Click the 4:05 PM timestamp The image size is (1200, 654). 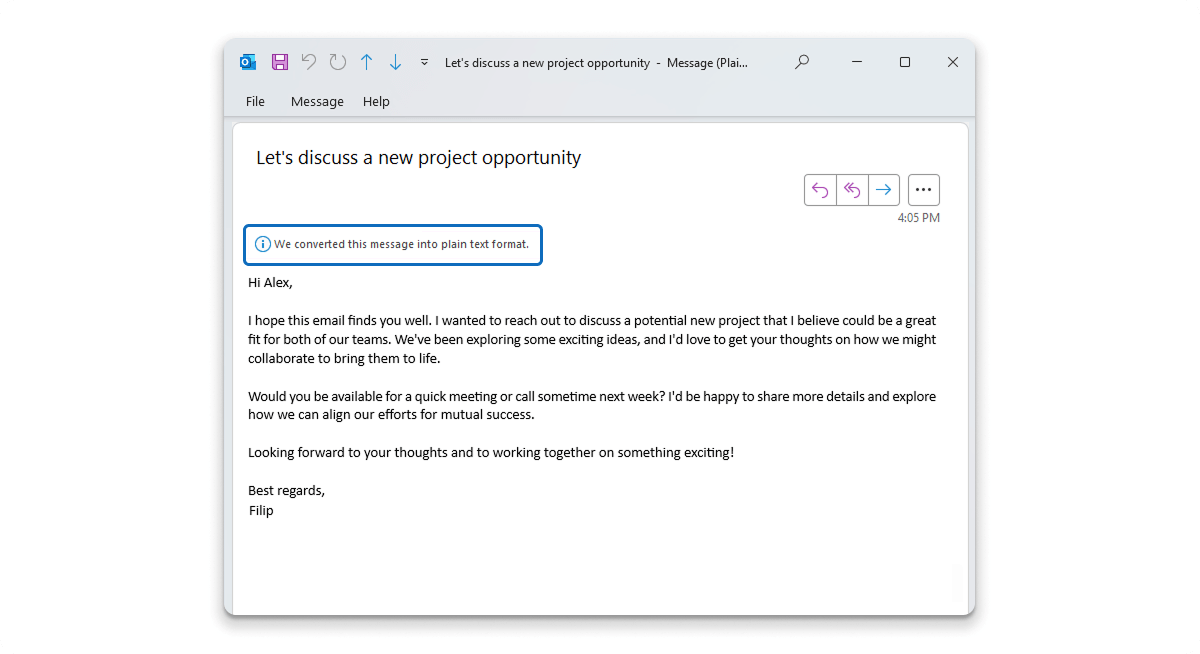coord(918,218)
